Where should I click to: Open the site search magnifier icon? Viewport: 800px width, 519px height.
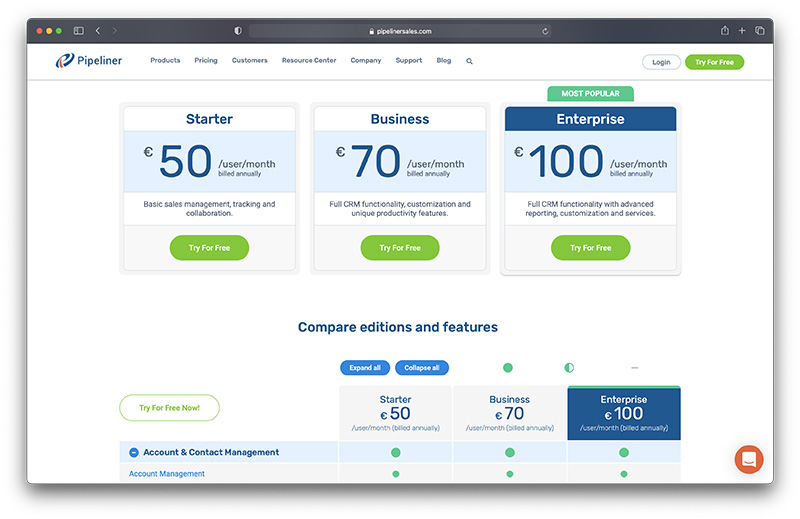tap(469, 61)
